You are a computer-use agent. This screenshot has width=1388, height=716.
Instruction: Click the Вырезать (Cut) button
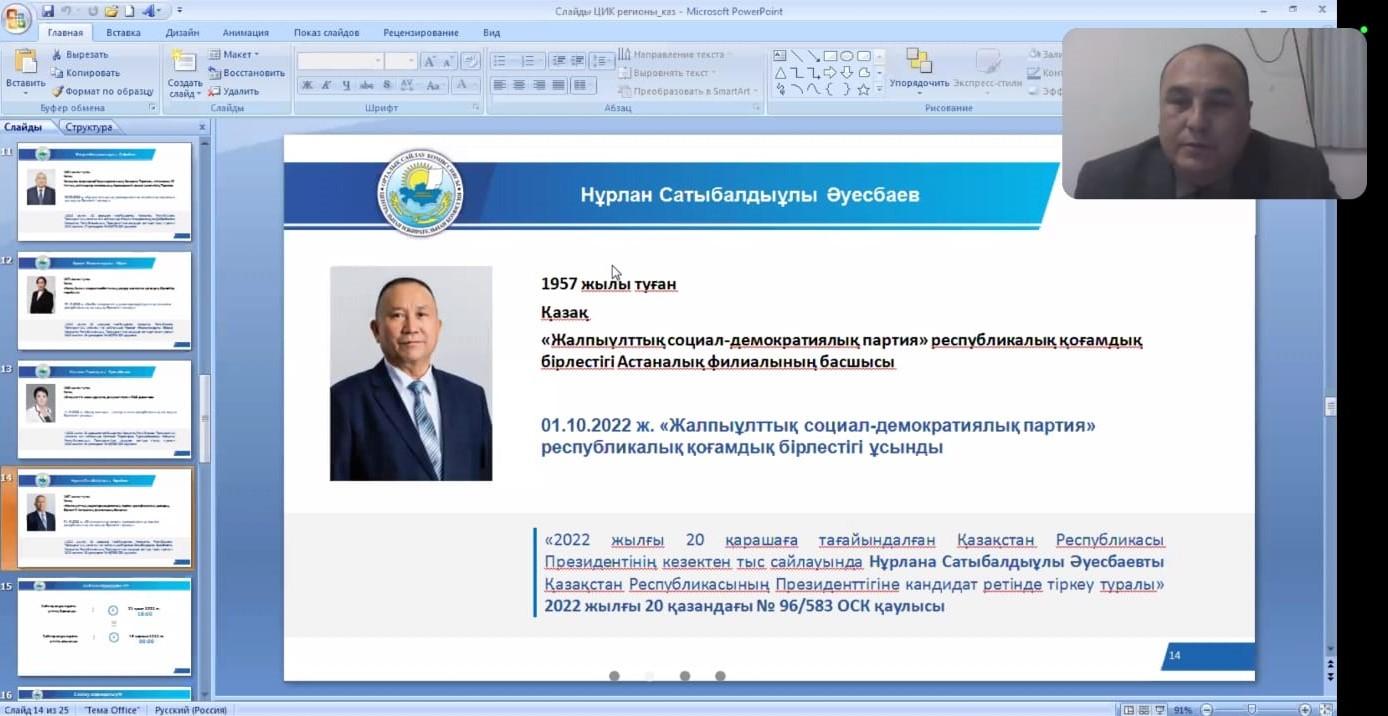tap(79, 55)
